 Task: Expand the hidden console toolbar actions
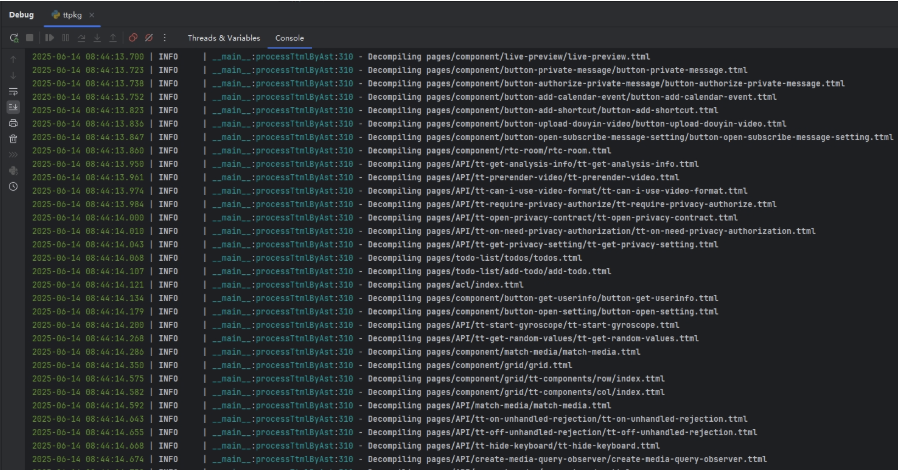coord(13,155)
